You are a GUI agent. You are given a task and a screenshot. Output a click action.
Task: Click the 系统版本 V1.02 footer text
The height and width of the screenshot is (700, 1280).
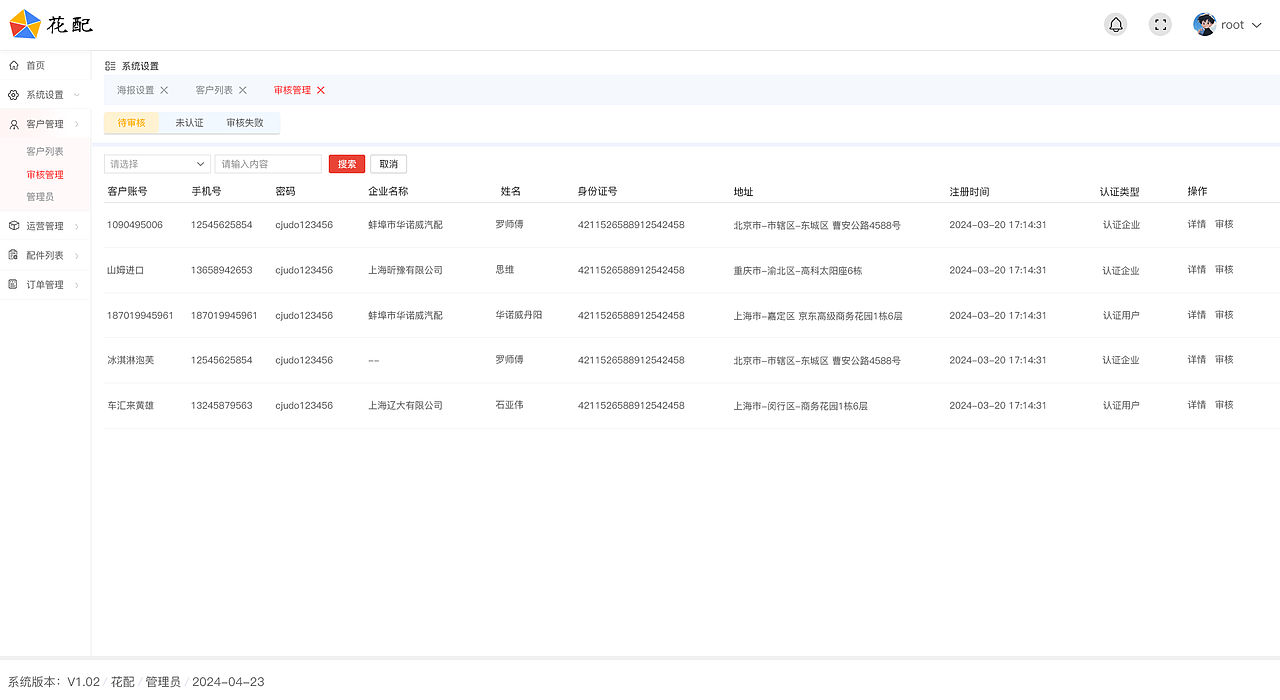(x=54, y=681)
